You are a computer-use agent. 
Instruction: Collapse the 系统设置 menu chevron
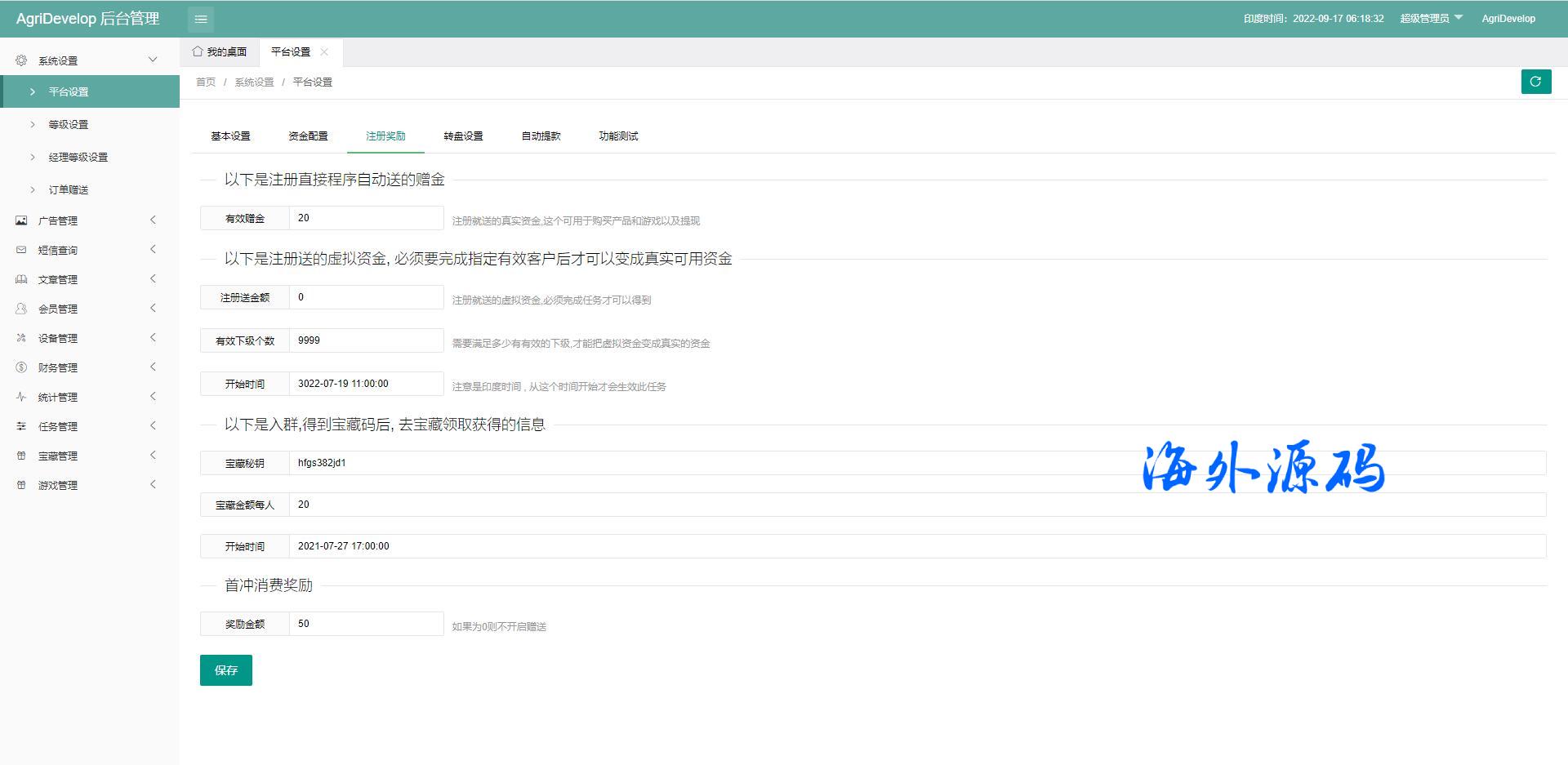[153, 60]
